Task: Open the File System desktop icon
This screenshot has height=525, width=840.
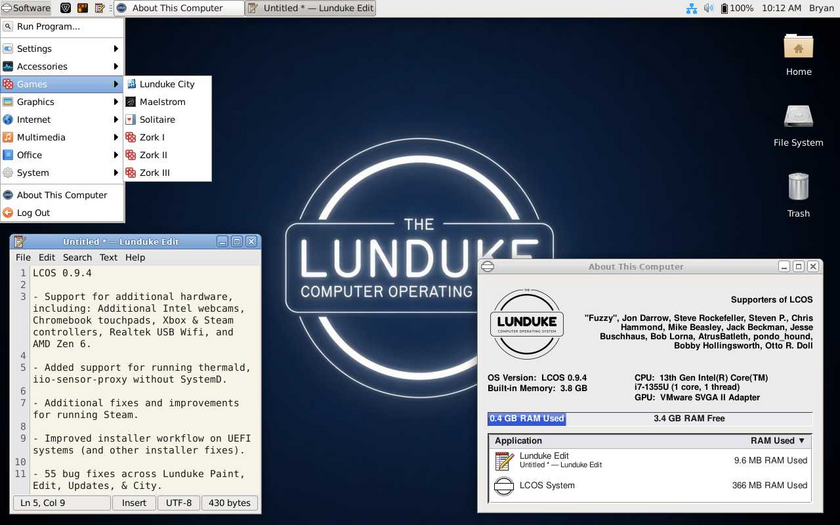Action: coord(798,126)
